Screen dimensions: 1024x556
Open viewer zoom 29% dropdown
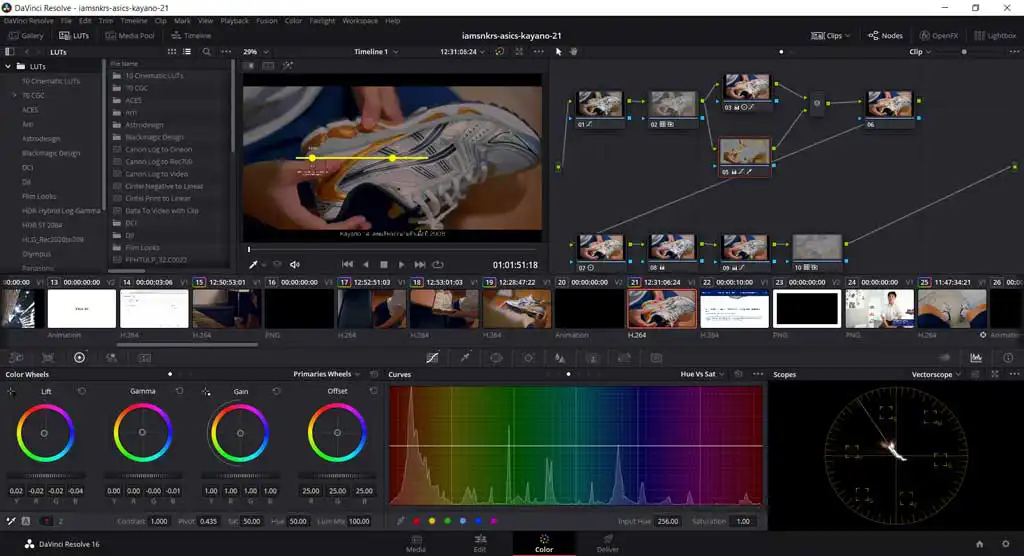[255, 52]
